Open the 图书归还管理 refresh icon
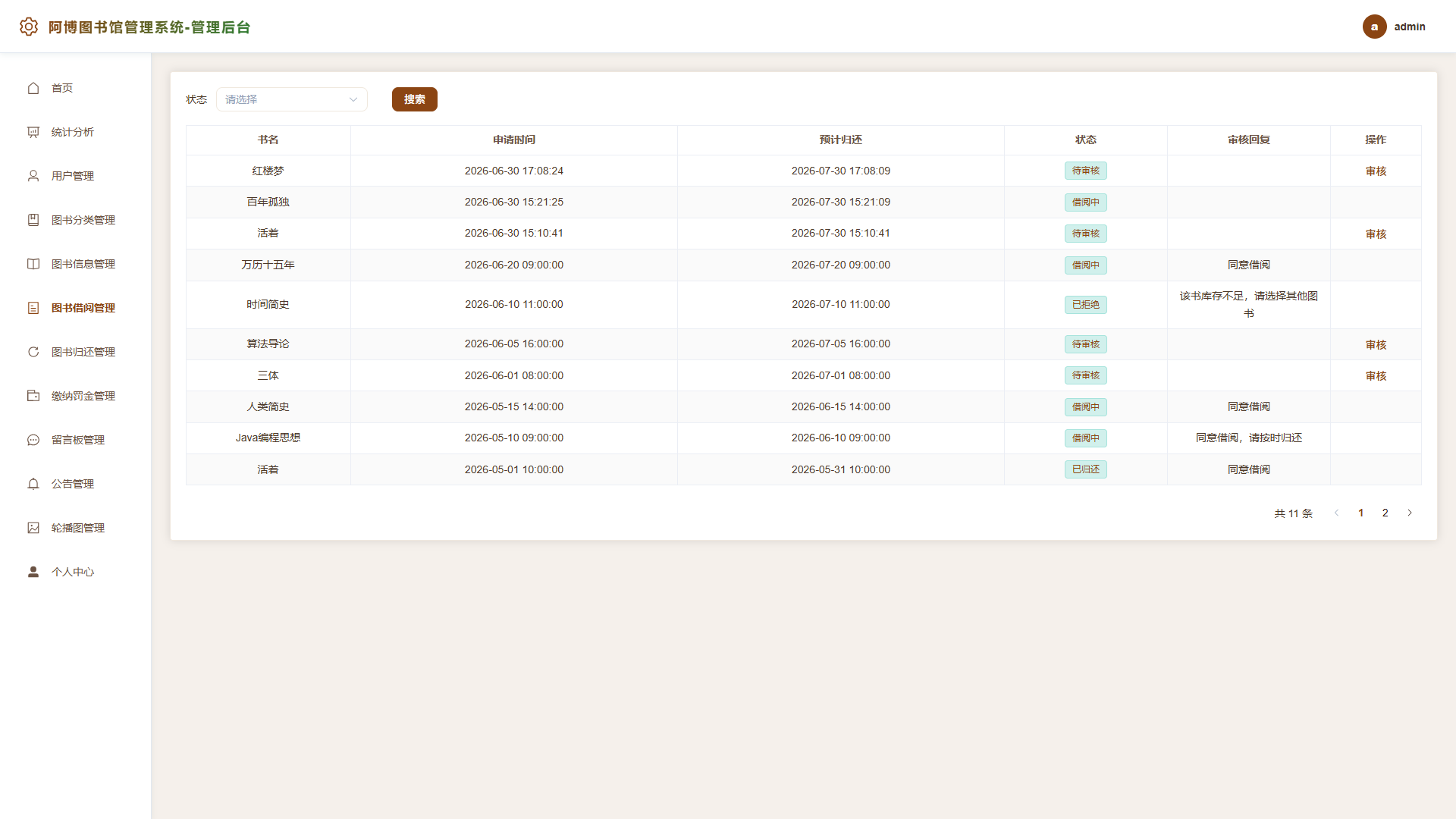 click(x=33, y=352)
